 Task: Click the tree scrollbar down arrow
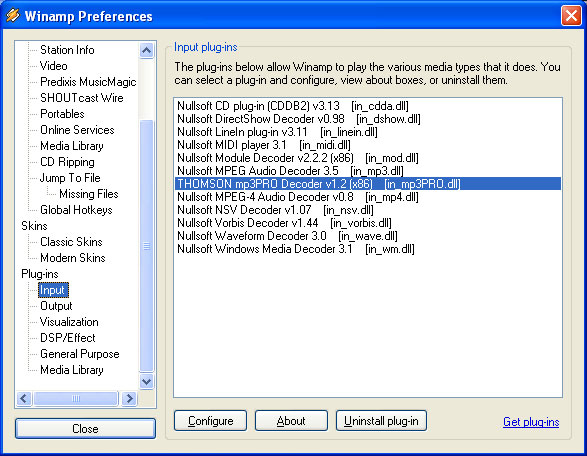point(146,381)
